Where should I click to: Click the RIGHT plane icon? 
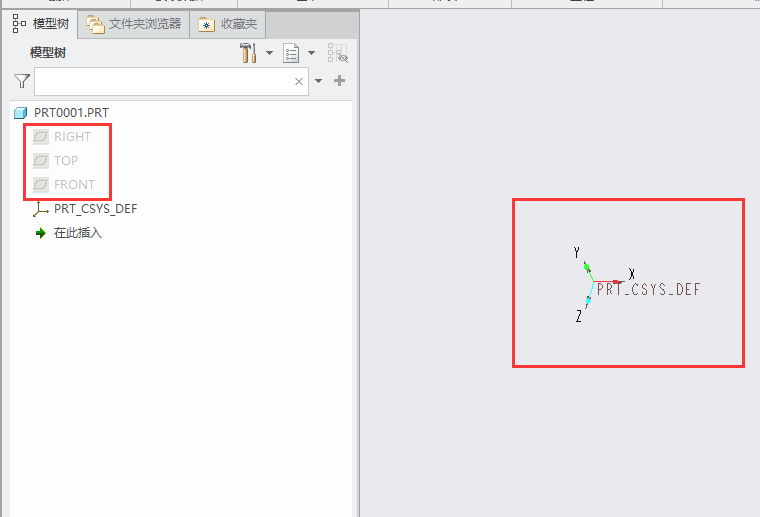41,137
